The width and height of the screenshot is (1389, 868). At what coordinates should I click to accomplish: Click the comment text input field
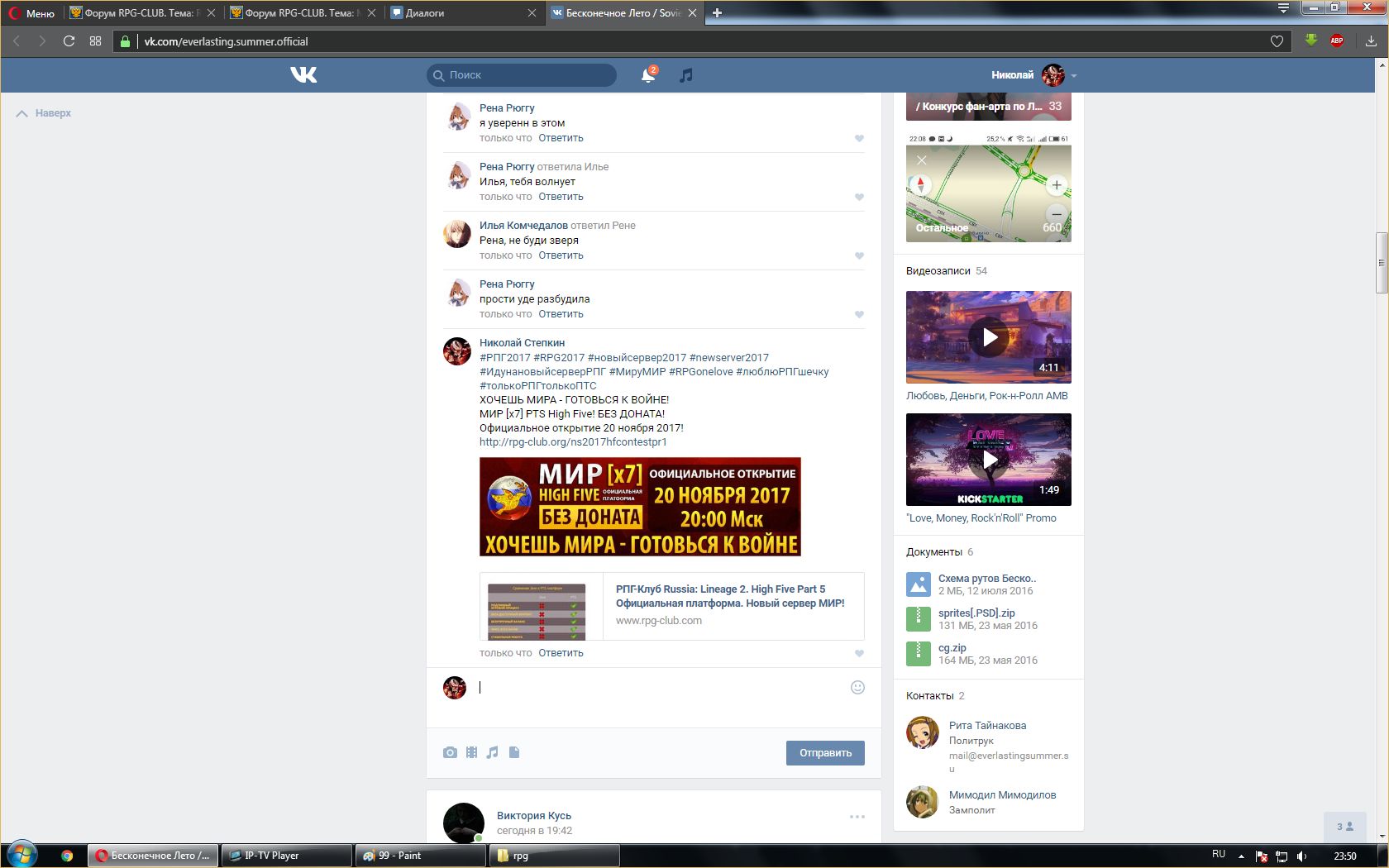tap(661, 688)
